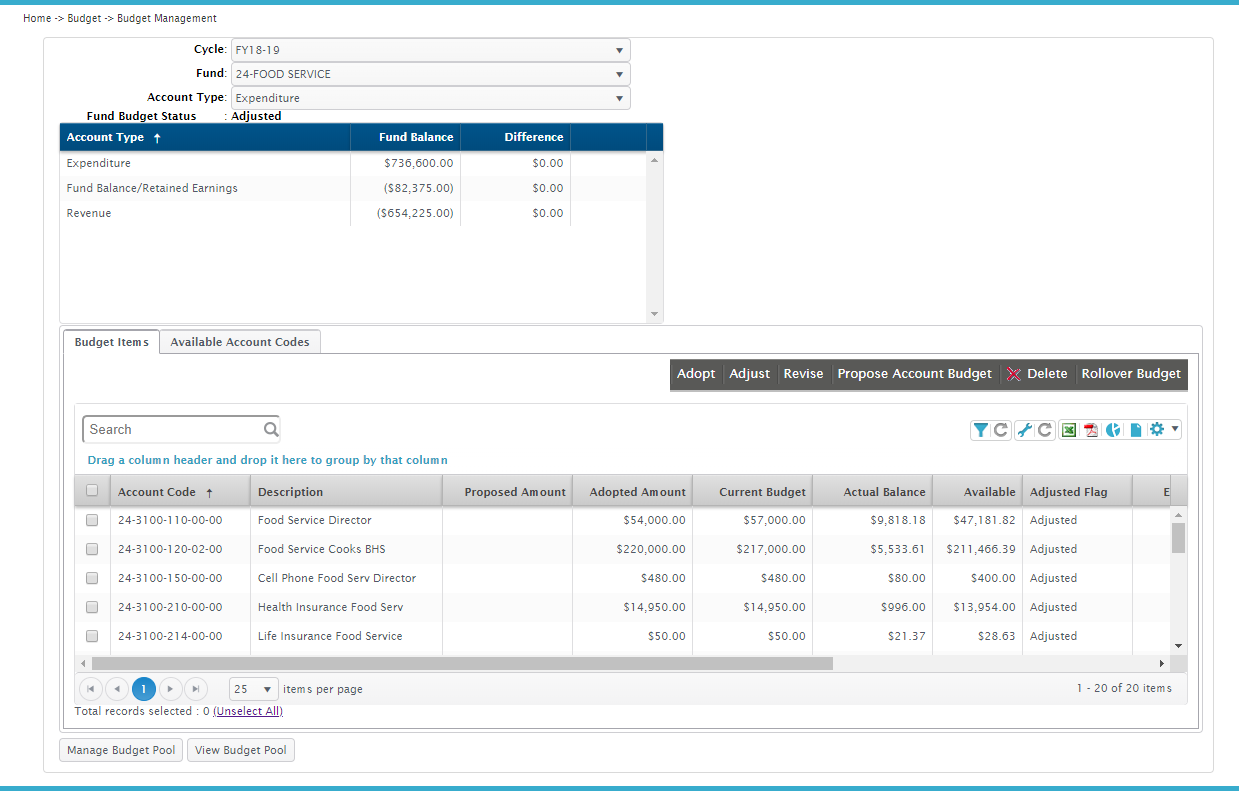Screen dimensions: 1239x791
Task: Sort summary by Account Type header
Action: click(205, 137)
